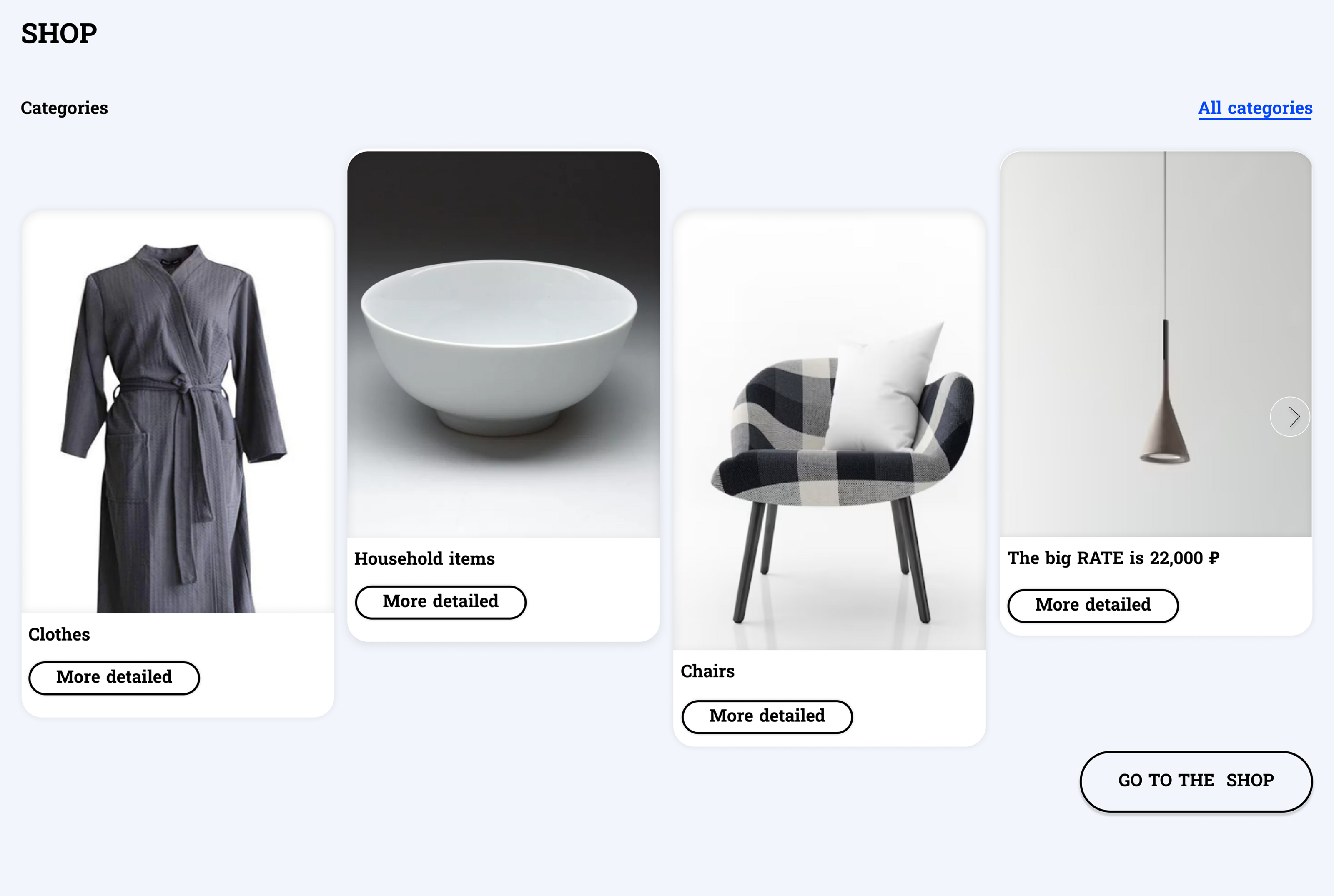The image size is (1334, 896).
Task: Click More detailed under Household items
Action: coord(441,602)
